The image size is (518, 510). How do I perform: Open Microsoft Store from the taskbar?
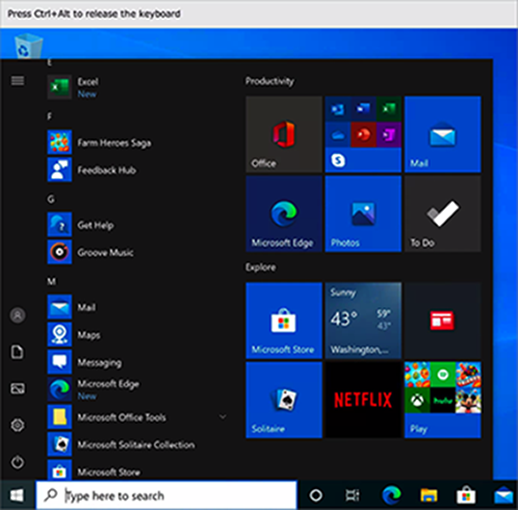[x=466, y=495]
